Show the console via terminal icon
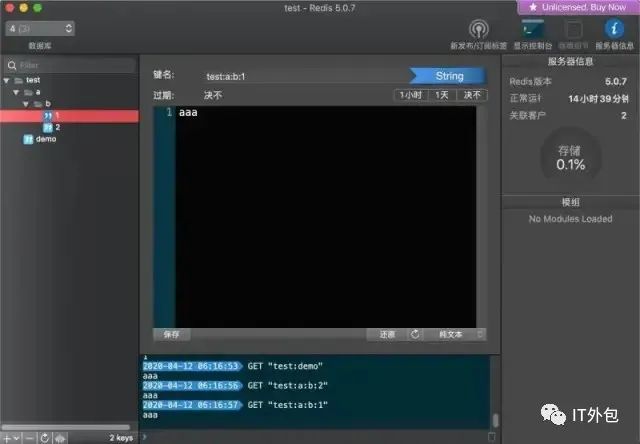The width and height of the screenshot is (640, 444). [533, 29]
